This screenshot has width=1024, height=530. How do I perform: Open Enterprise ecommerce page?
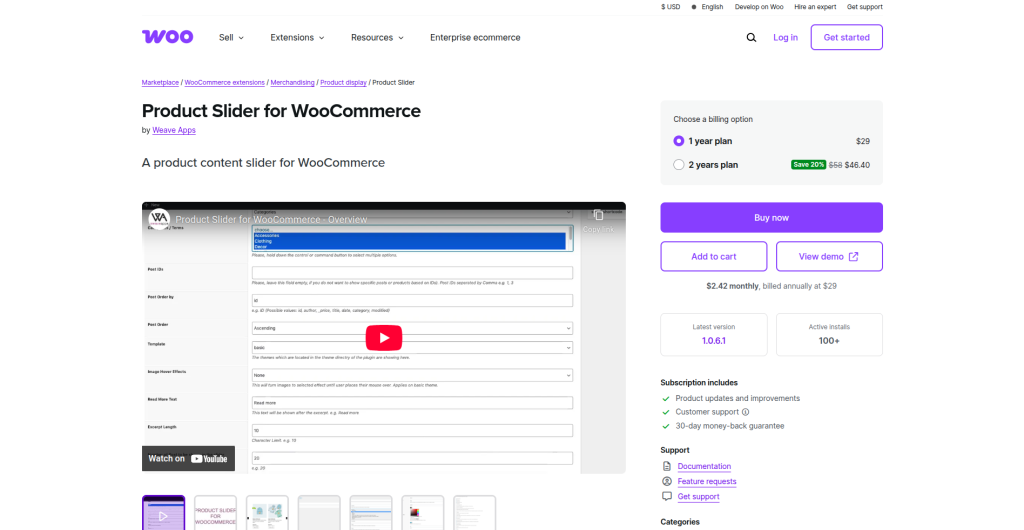[x=475, y=37]
